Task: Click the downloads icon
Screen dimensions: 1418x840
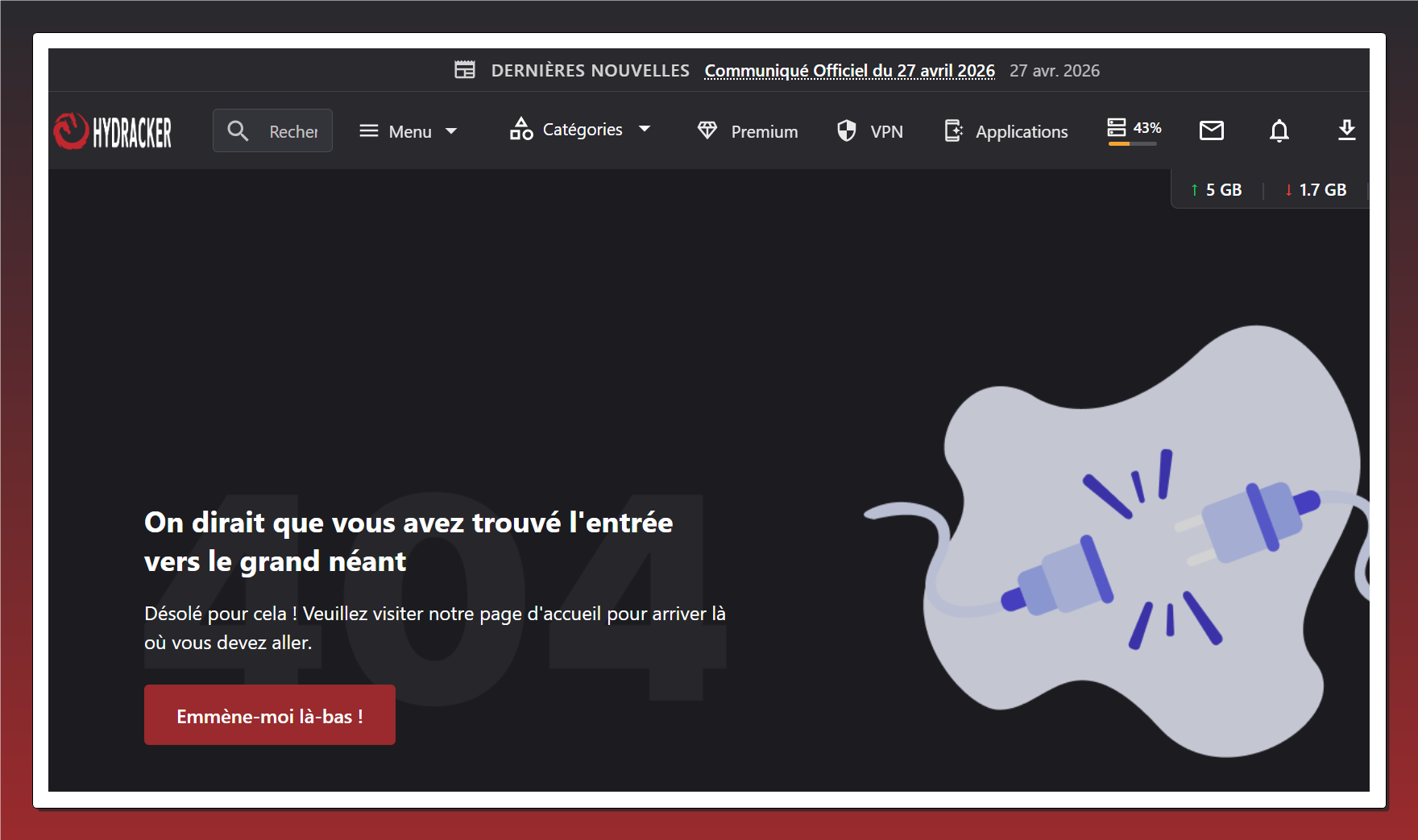Action: click(x=1346, y=131)
